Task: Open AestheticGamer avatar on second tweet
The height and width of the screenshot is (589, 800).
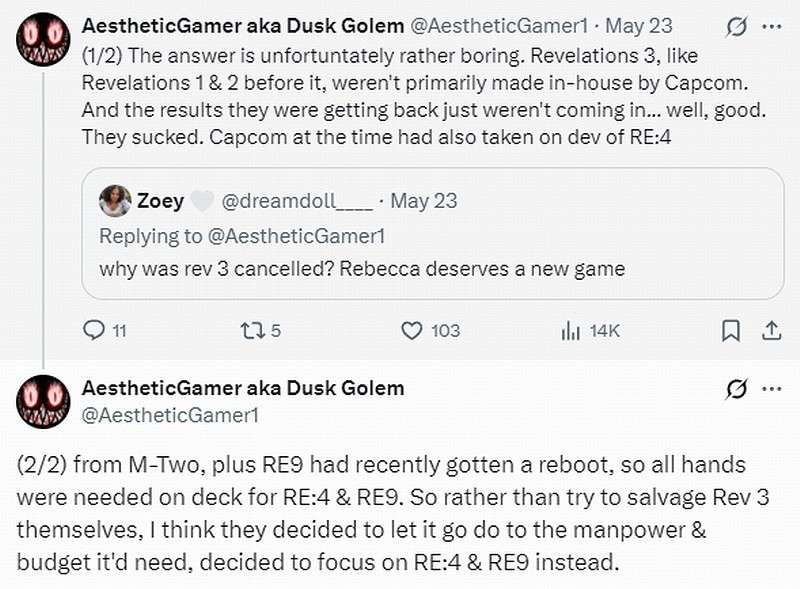Action: (42, 402)
